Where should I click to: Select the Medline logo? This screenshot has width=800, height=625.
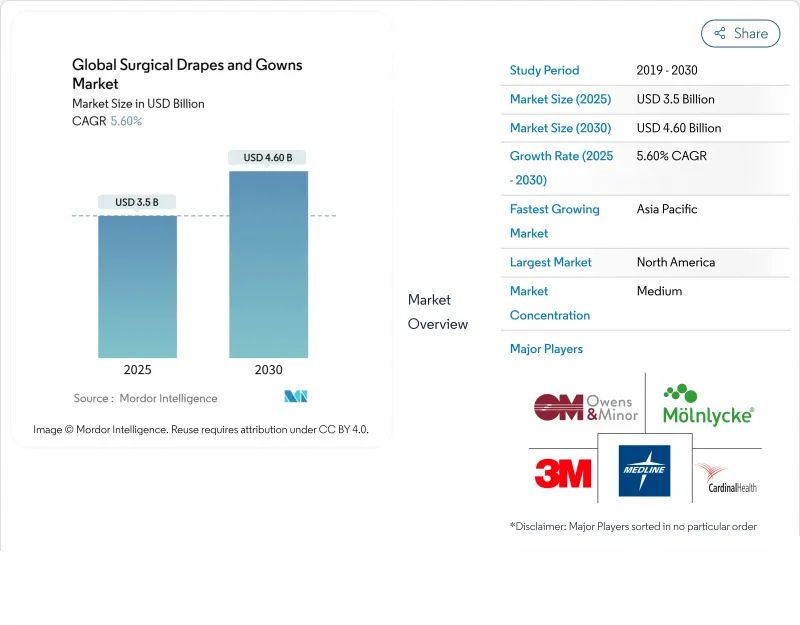click(644, 470)
